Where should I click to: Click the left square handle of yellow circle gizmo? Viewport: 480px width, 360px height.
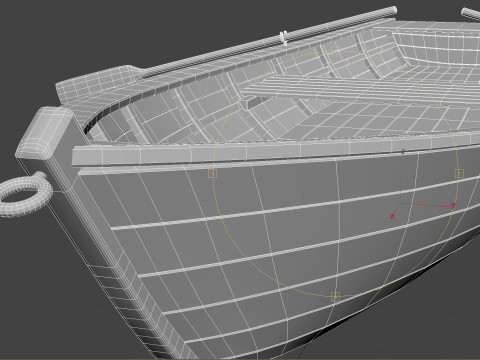[212, 173]
